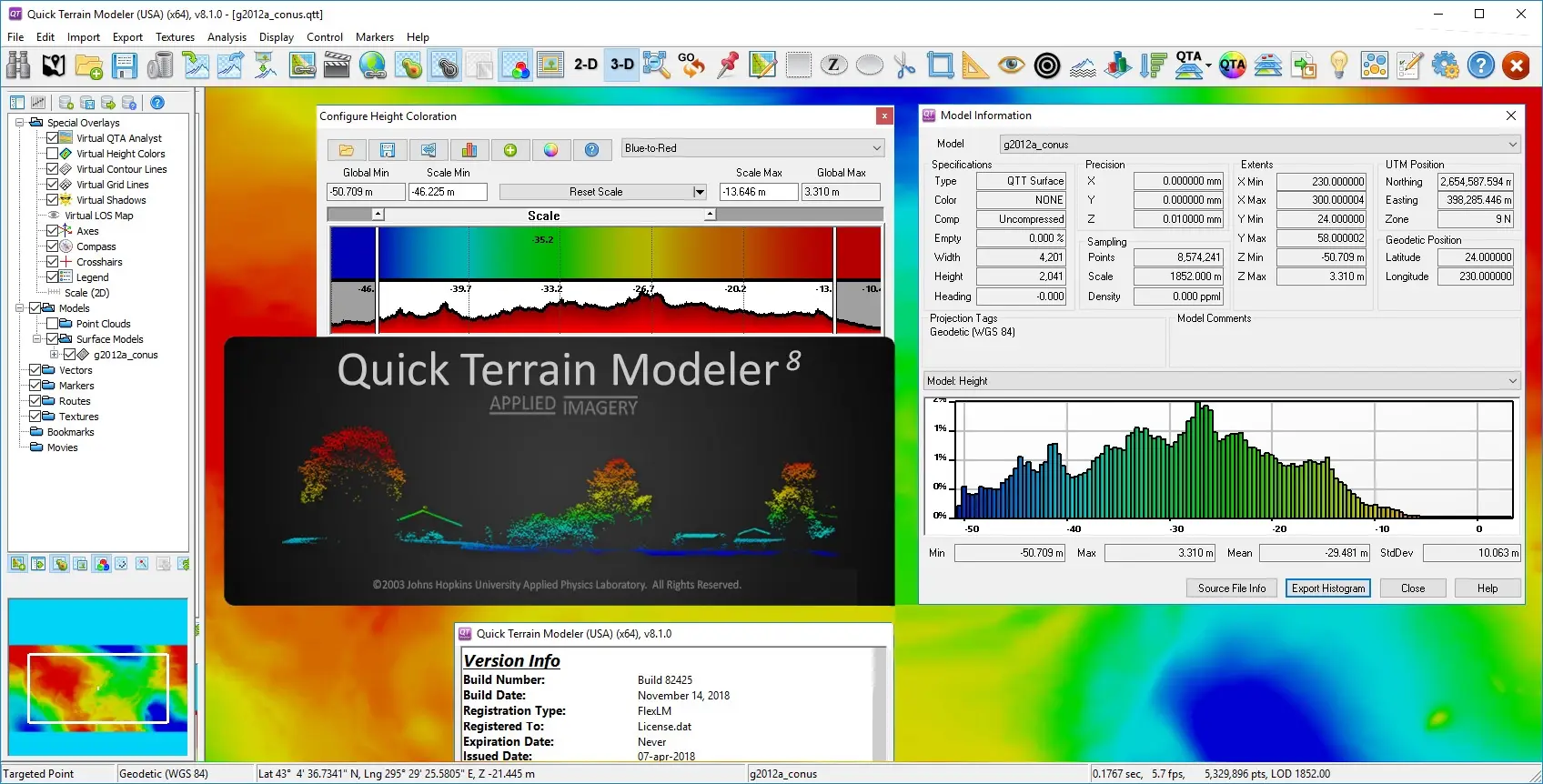
Task: Click the height color gradient bar
Action: click(605, 253)
